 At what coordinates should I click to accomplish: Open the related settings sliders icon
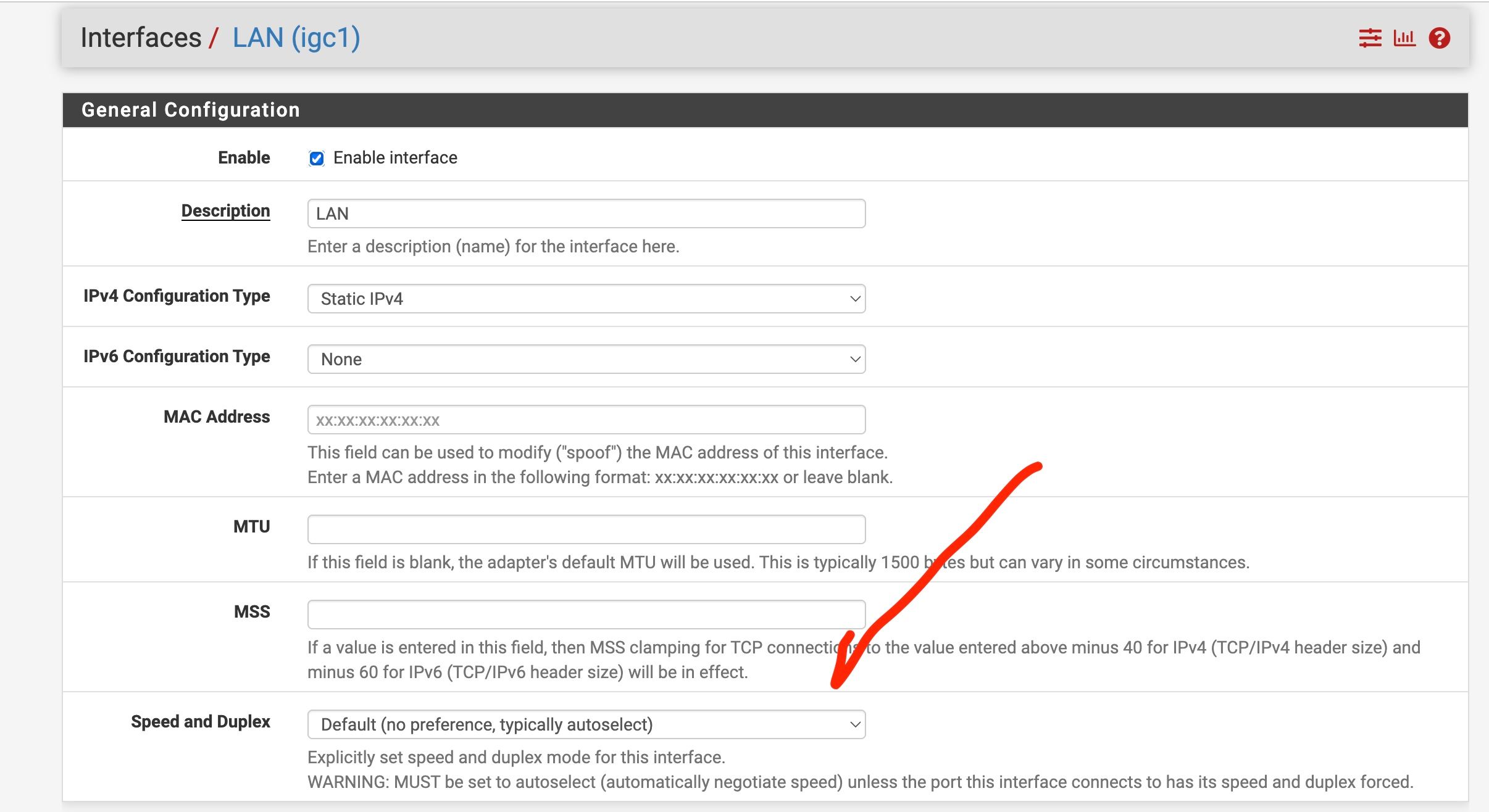1370,38
